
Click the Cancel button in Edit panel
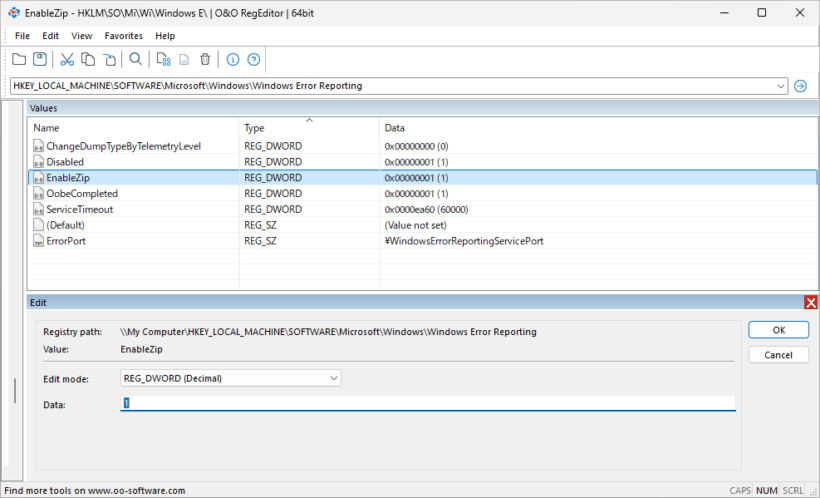[x=779, y=355]
